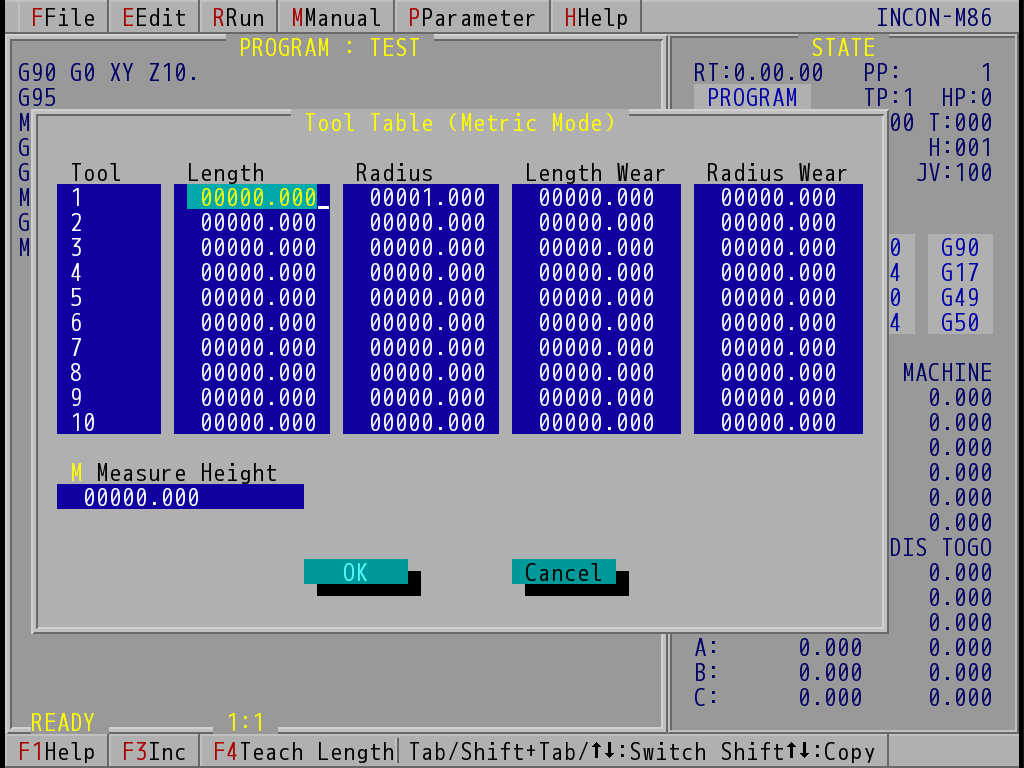The image size is (1024, 768).
Task: Select Length Wear field for tool 9
Action: (596, 397)
